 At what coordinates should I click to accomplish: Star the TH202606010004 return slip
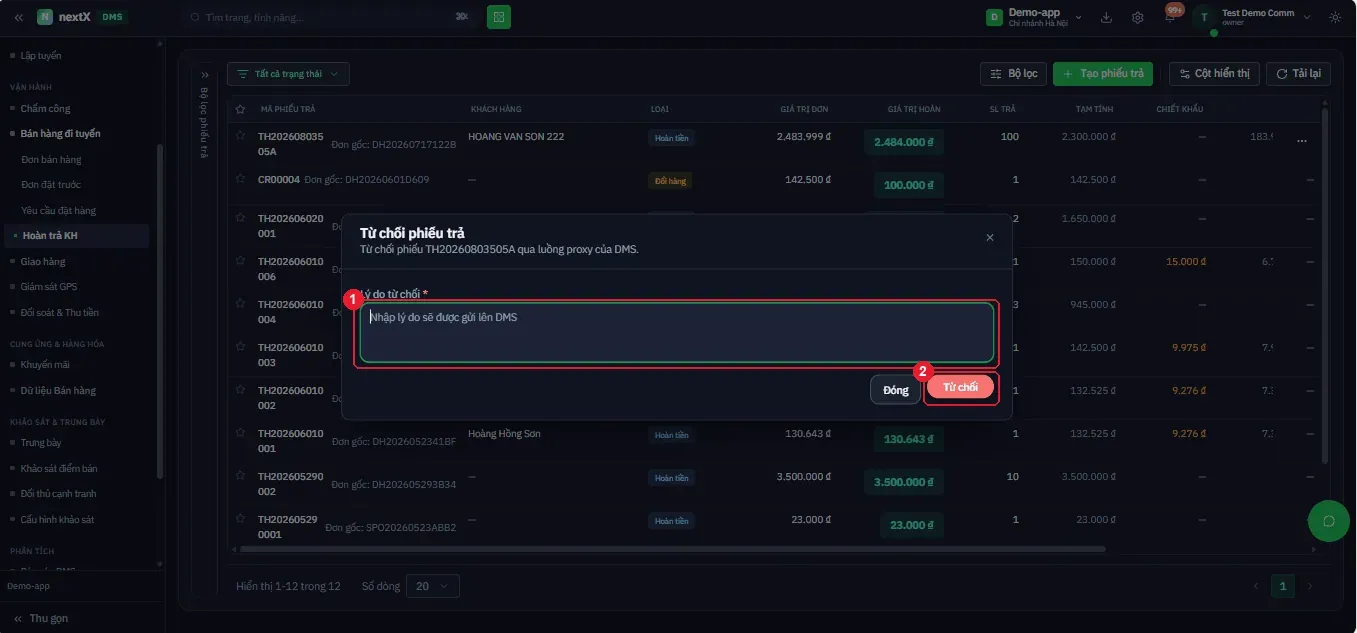[x=240, y=305]
